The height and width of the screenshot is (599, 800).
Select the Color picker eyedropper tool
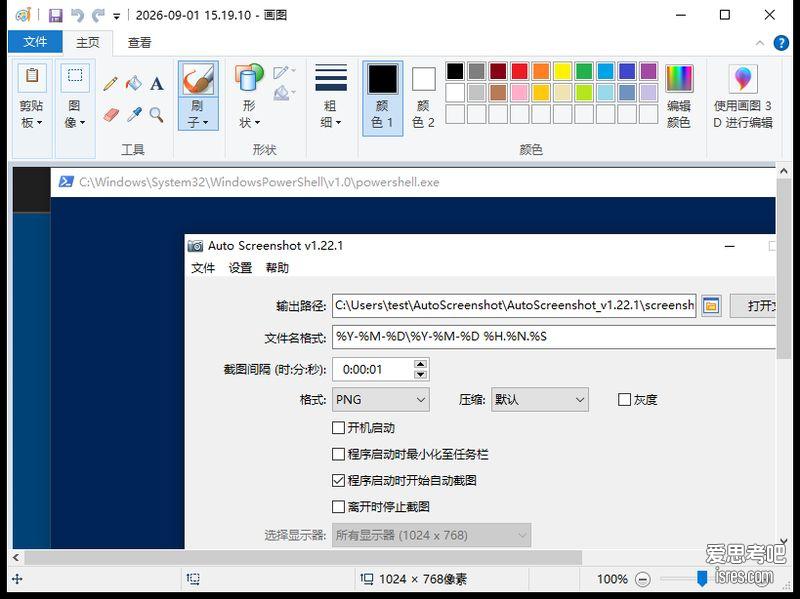coord(134,115)
